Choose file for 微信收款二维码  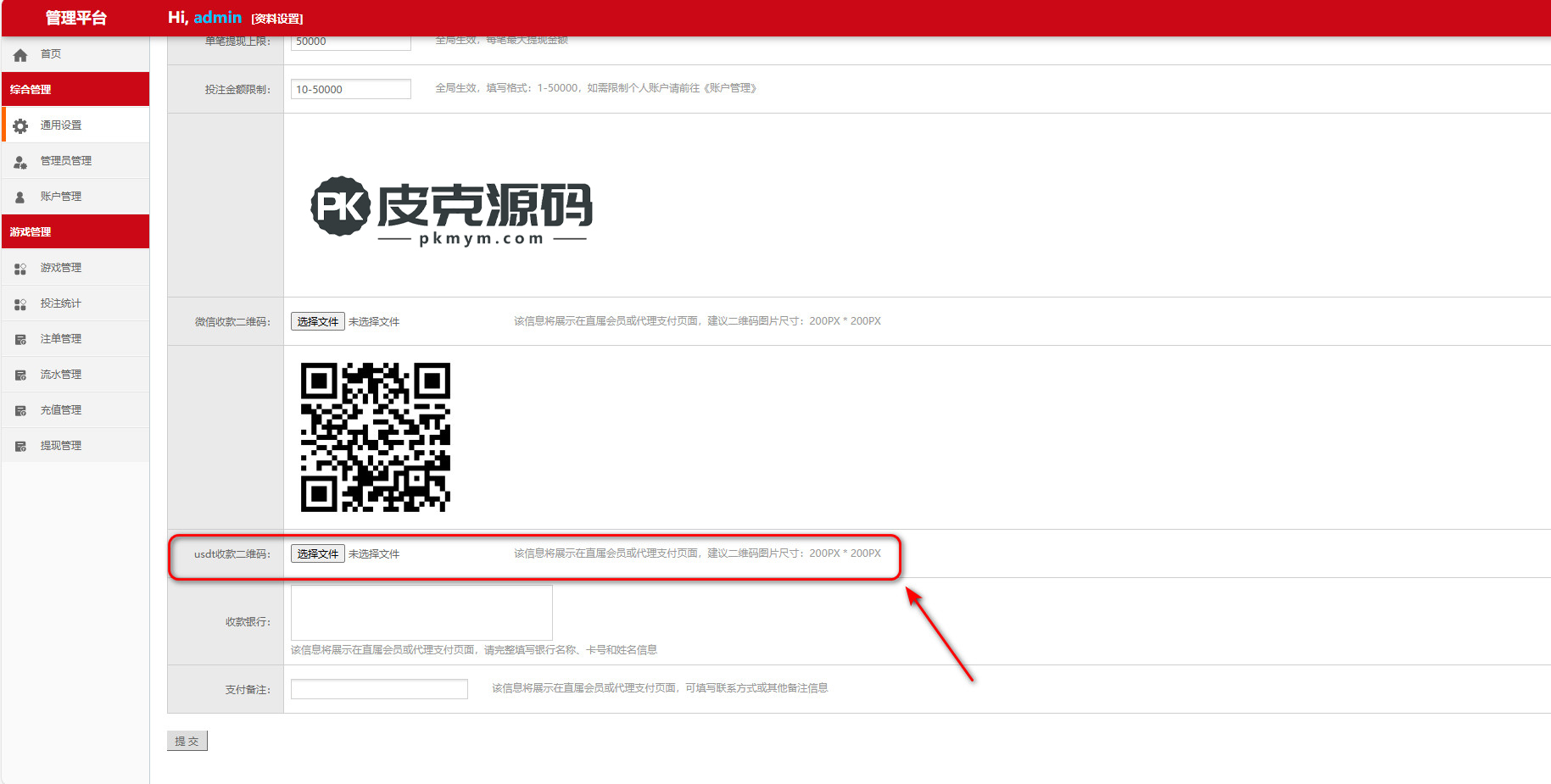tap(317, 321)
